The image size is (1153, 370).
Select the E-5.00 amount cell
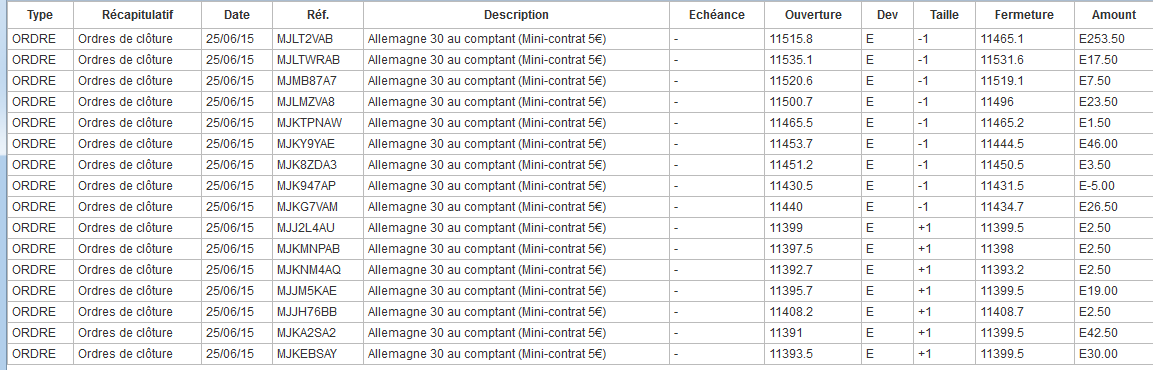[x=1113, y=186]
